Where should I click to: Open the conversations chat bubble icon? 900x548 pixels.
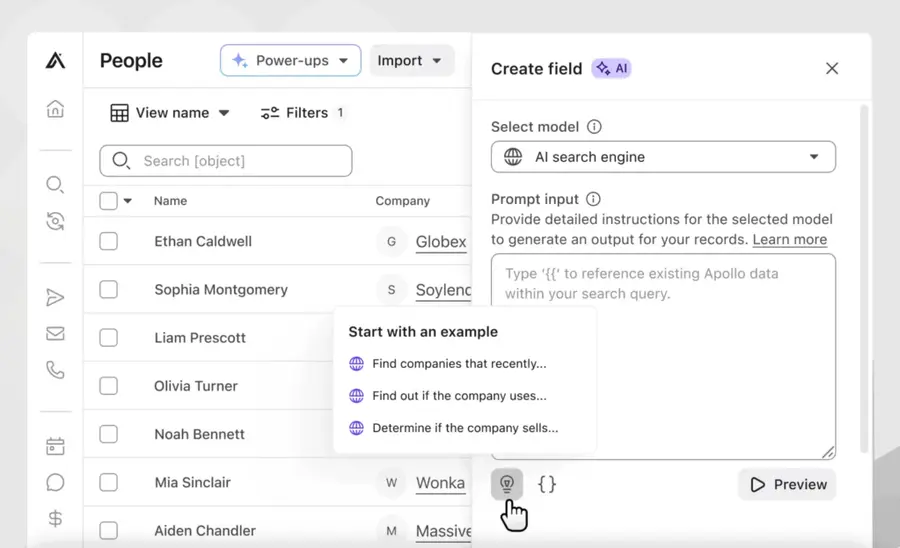pyautogui.click(x=55, y=483)
